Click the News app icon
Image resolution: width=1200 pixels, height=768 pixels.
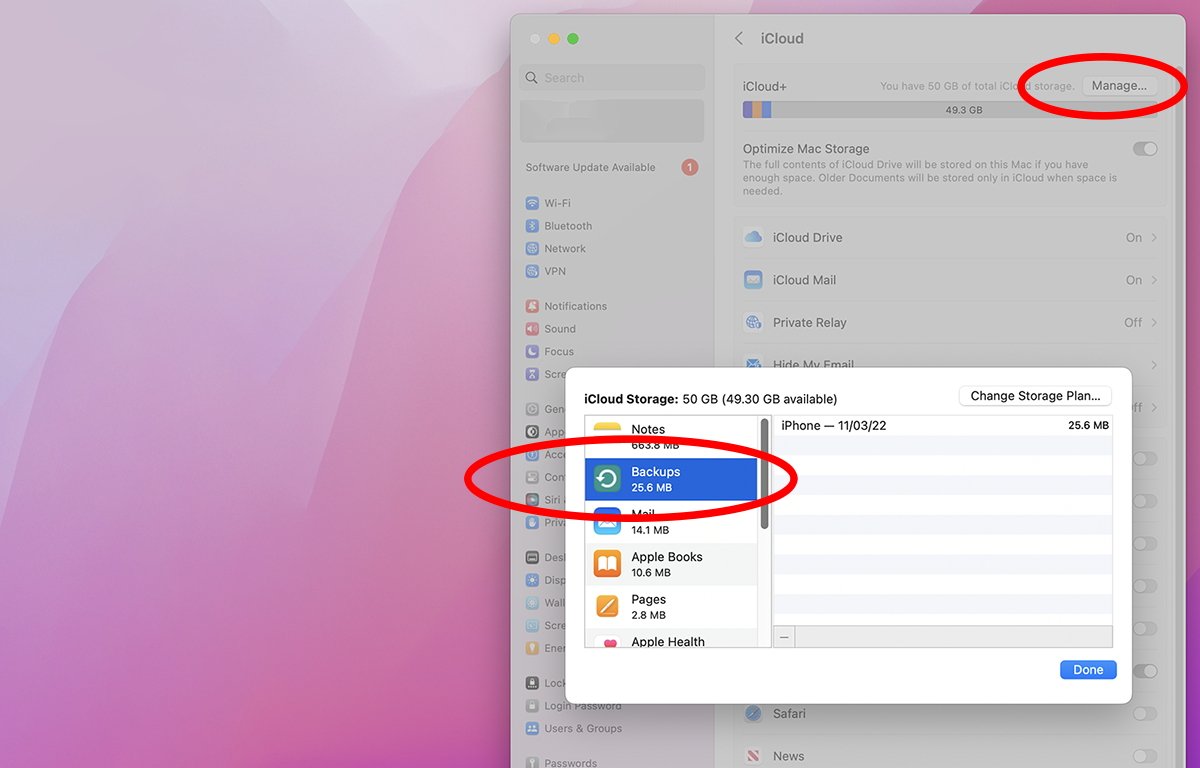(753, 756)
